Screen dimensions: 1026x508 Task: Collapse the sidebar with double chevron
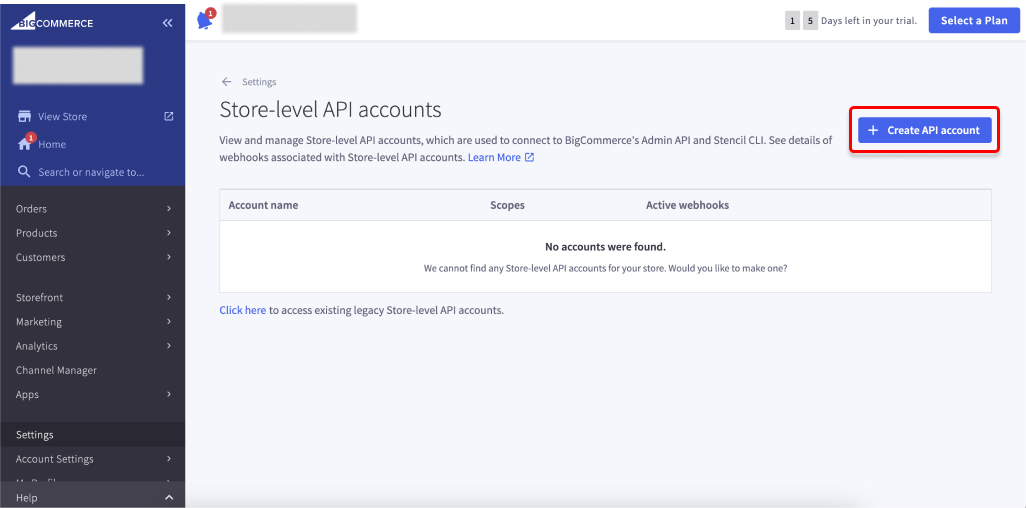168,23
